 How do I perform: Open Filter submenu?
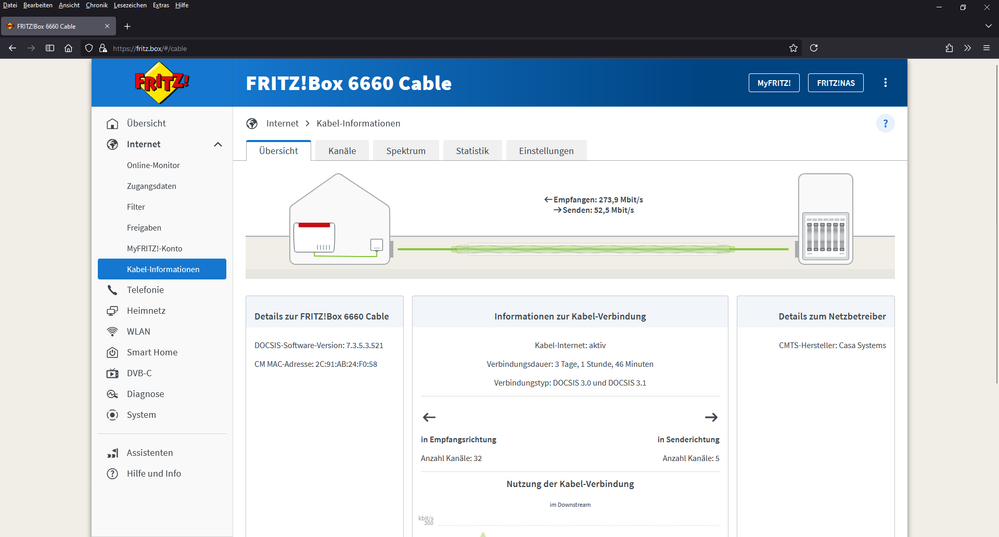136,207
